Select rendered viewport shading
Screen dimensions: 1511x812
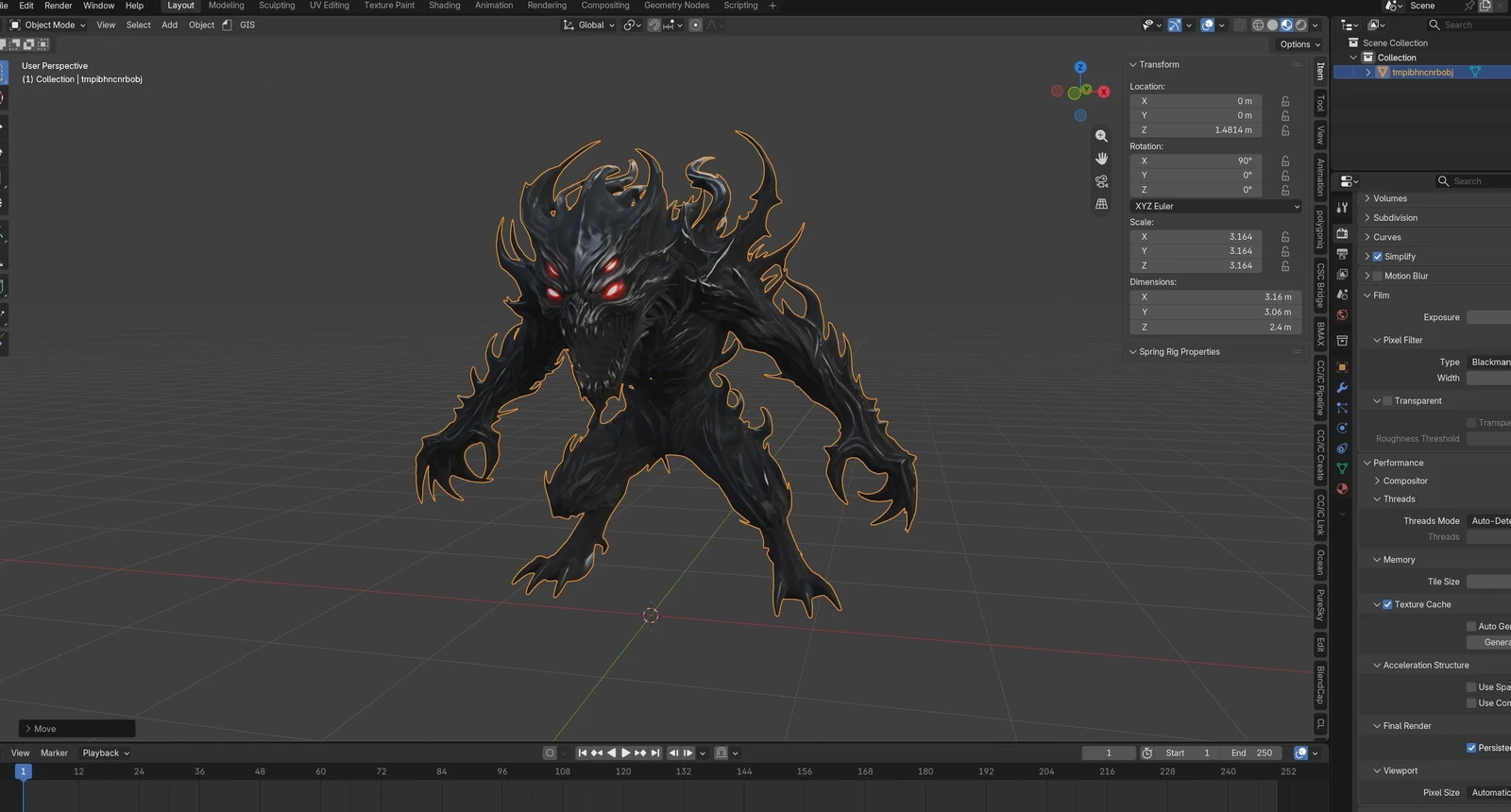click(x=1300, y=25)
